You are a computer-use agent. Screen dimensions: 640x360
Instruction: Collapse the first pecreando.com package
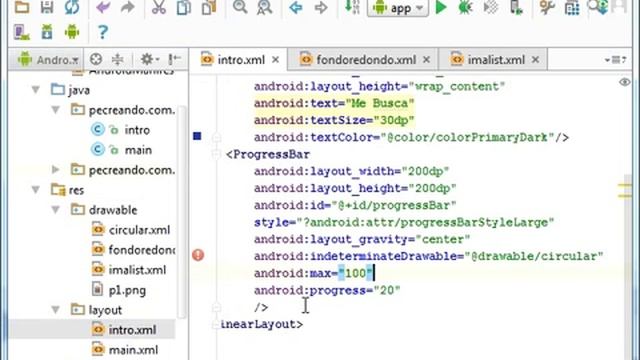pyautogui.click(x=56, y=110)
